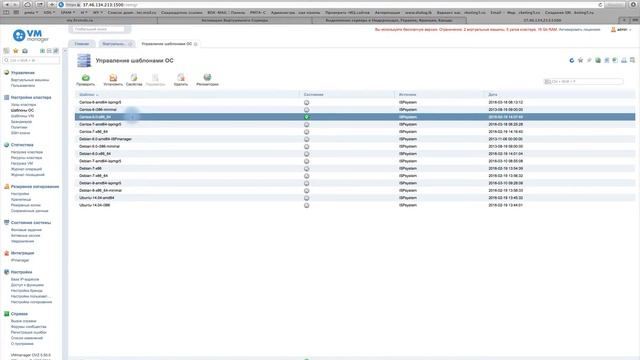Click the Установить (install) toolbar icon
Screen dimensions: 640x360
click(x=113, y=79)
